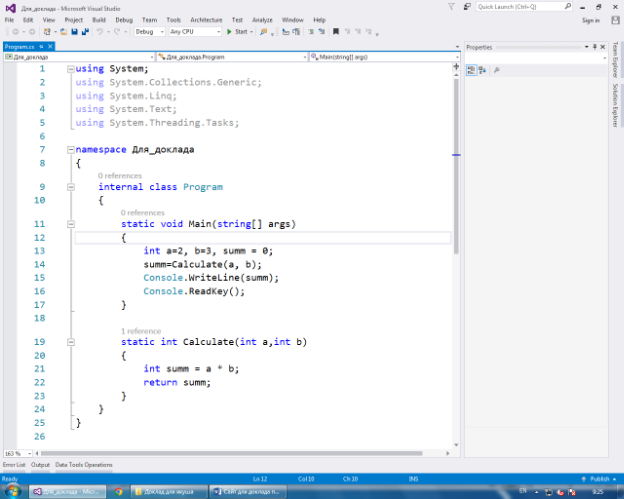
Task: Switch to the Error List tab
Action: point(14,465)
